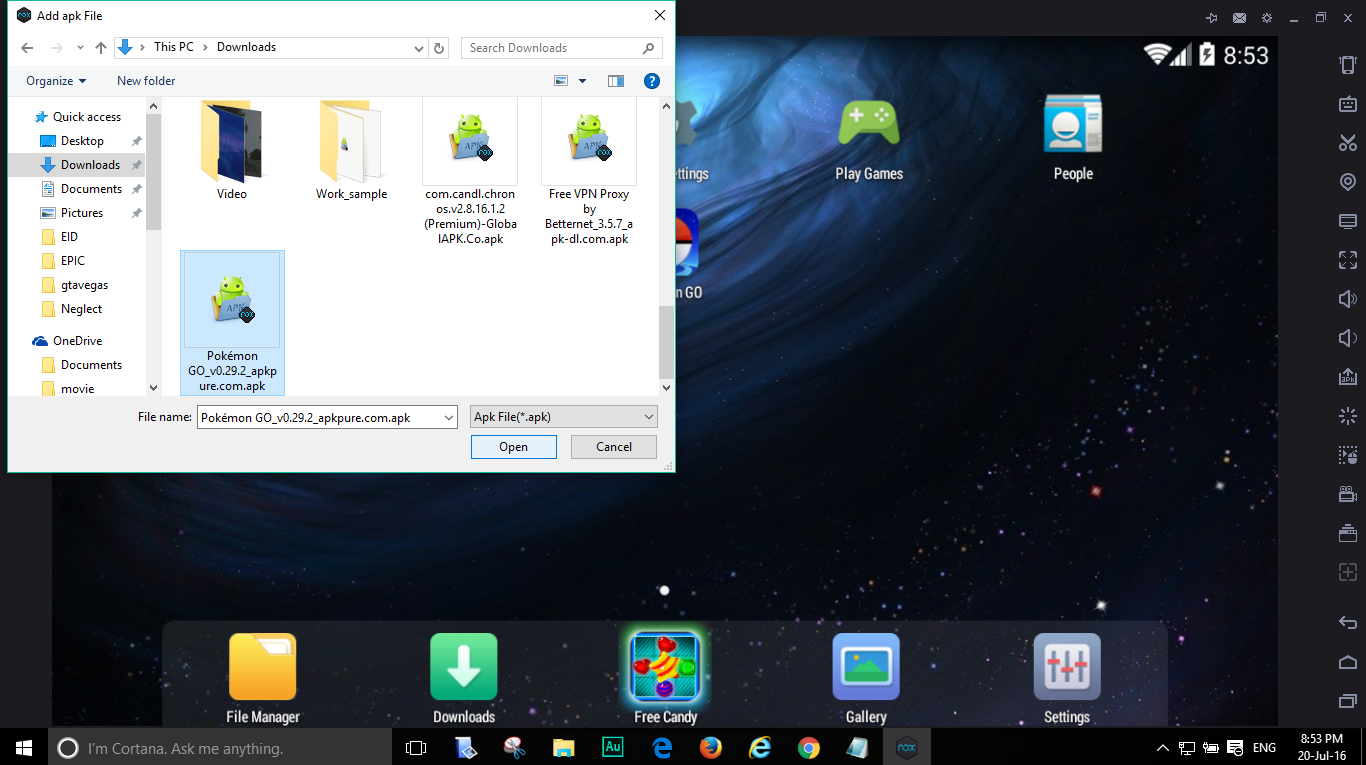Open the file type filter dropdown
Screen dimensions: 1366x765
tap(564, 417)
